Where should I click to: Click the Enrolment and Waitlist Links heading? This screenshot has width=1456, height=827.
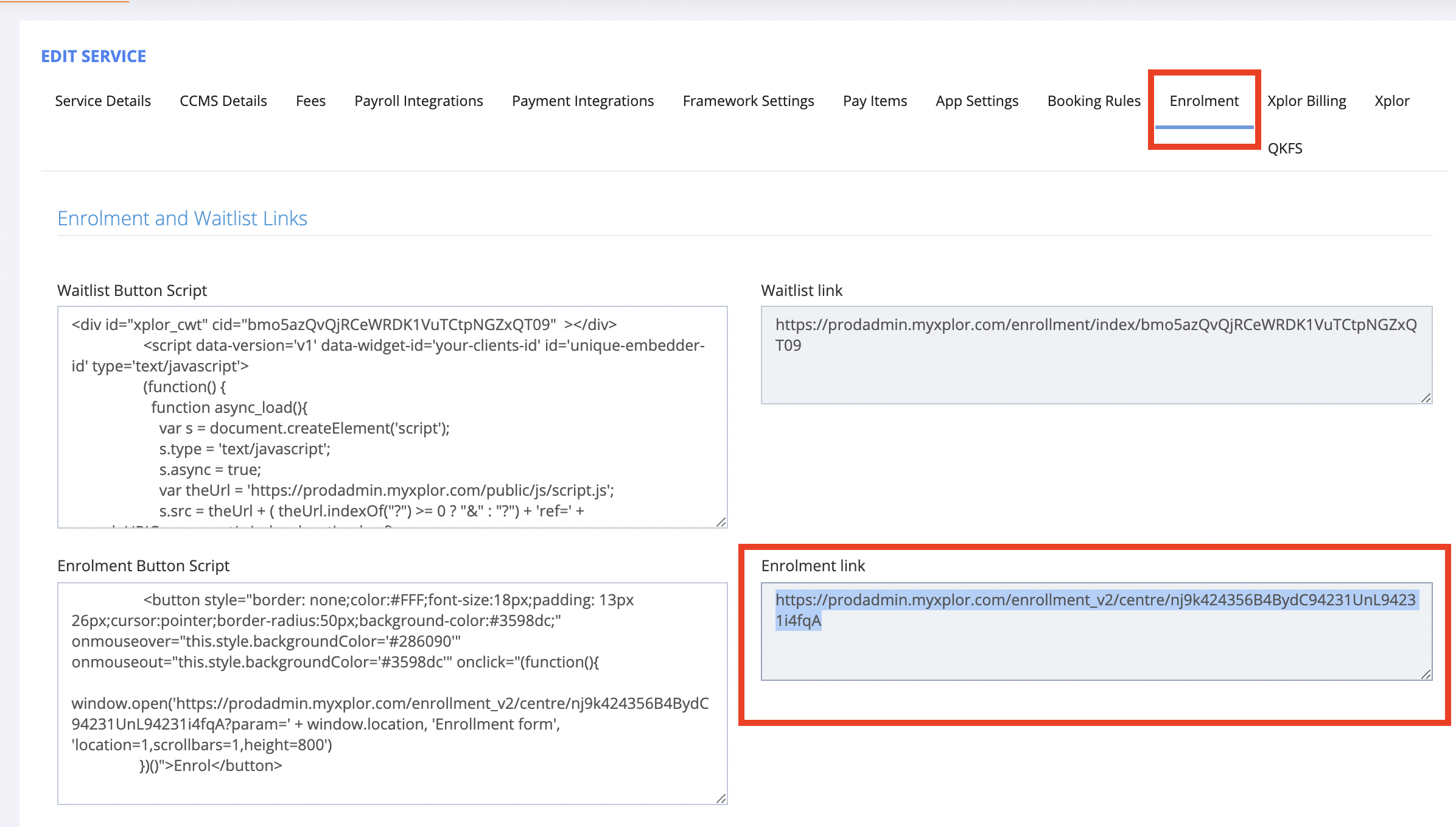[x=182, y=218]
